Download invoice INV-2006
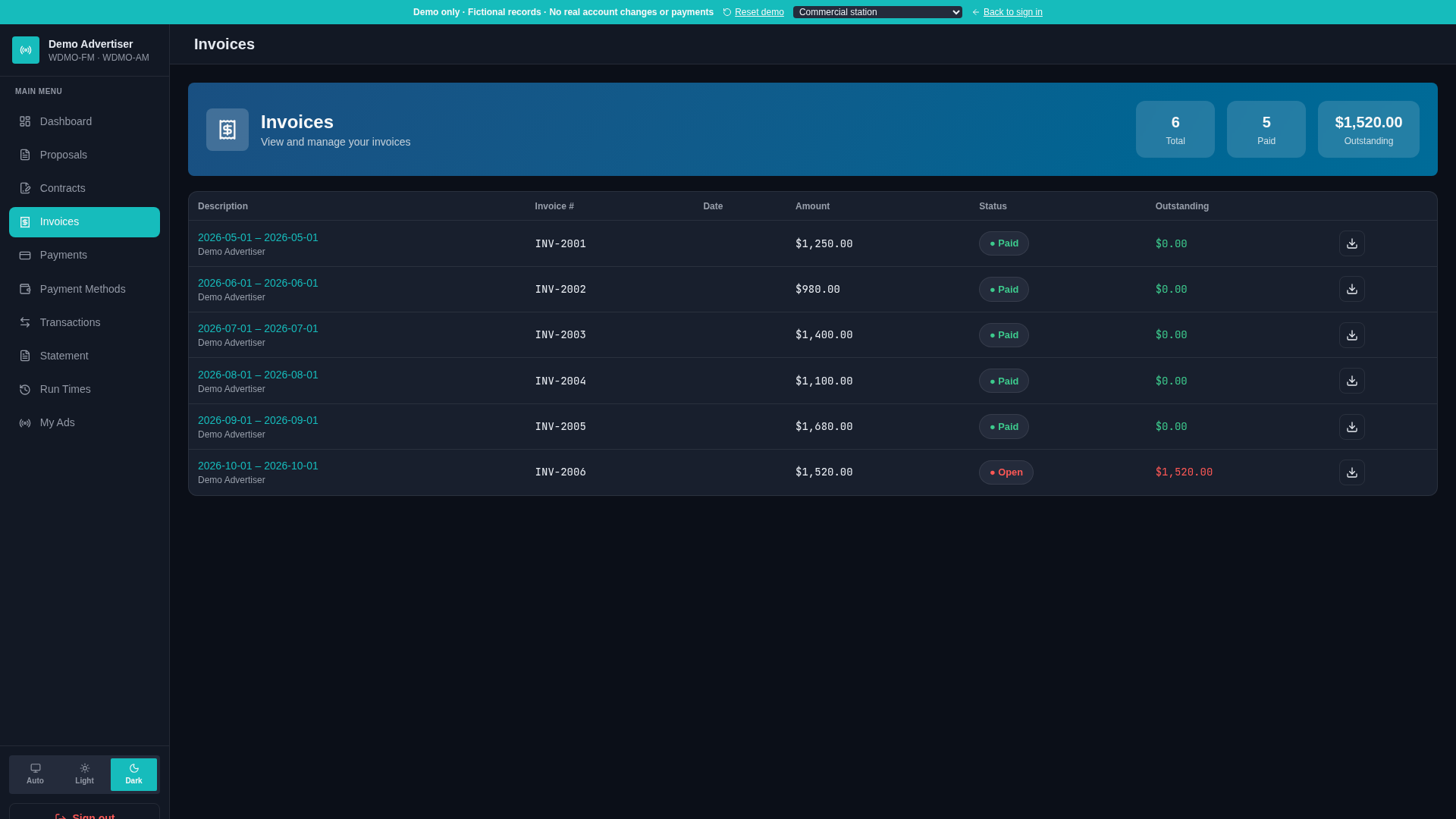Screen dimensions: 1456x819 tap(1351, 472)
